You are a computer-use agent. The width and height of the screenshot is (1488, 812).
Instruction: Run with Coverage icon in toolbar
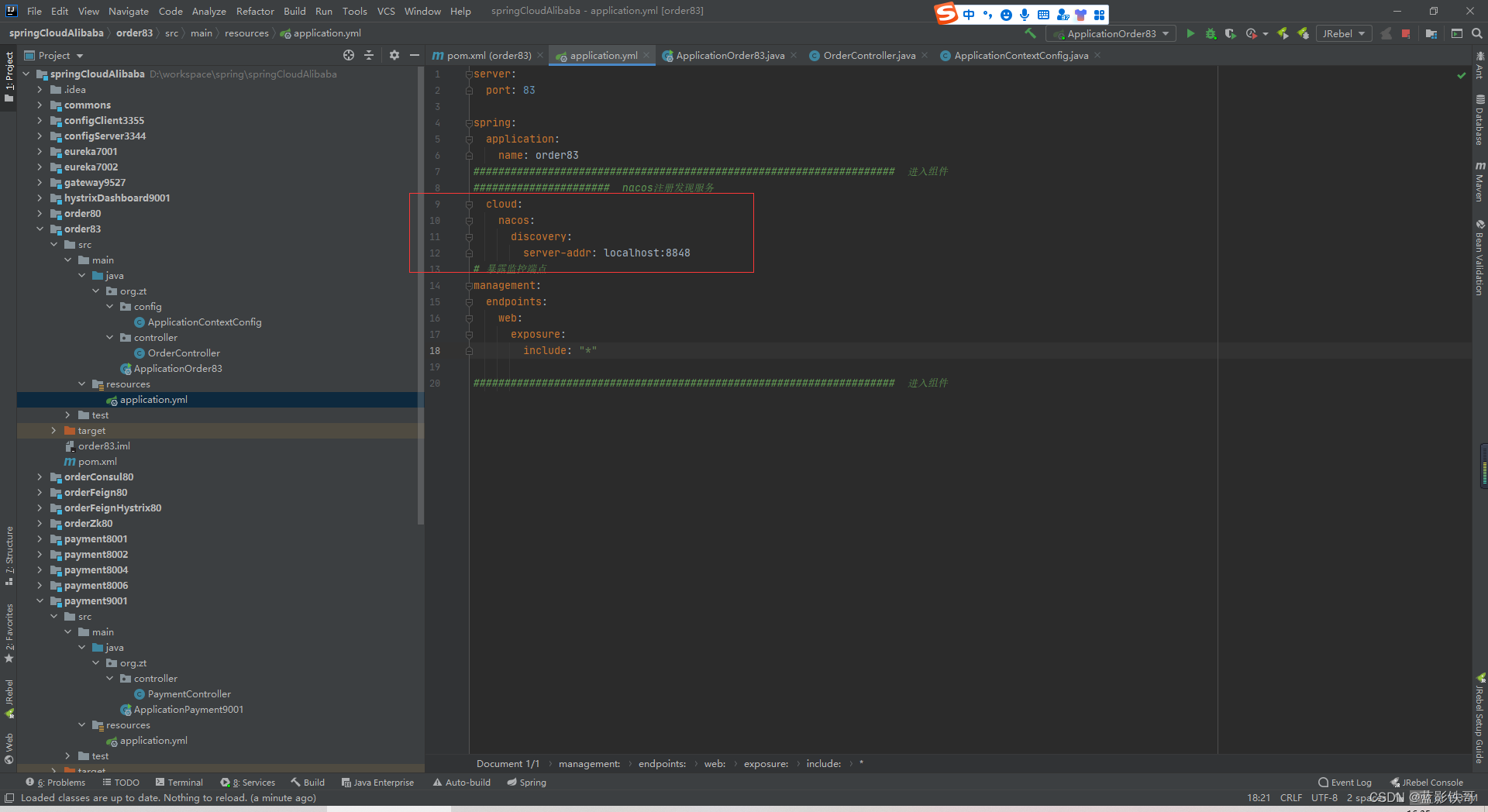1231,33
